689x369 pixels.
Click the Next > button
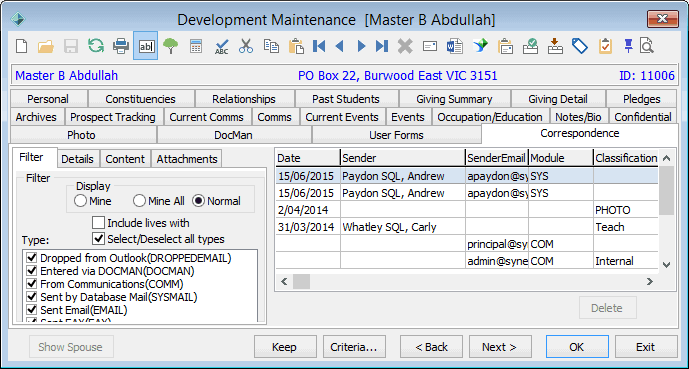coord(500,347)
